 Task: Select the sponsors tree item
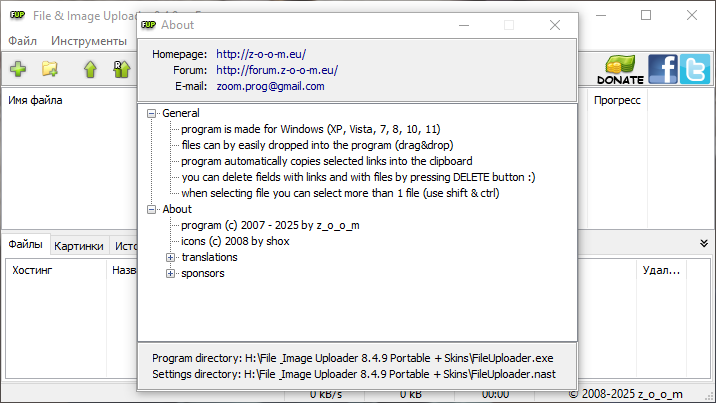(x=203, y=273)
